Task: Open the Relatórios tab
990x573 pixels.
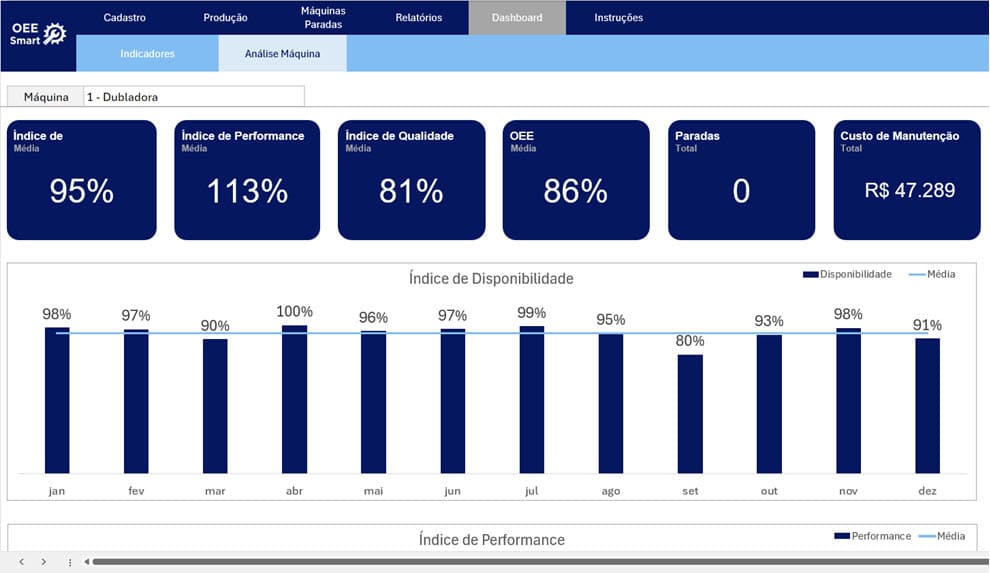Action: (x=419, y=18)
